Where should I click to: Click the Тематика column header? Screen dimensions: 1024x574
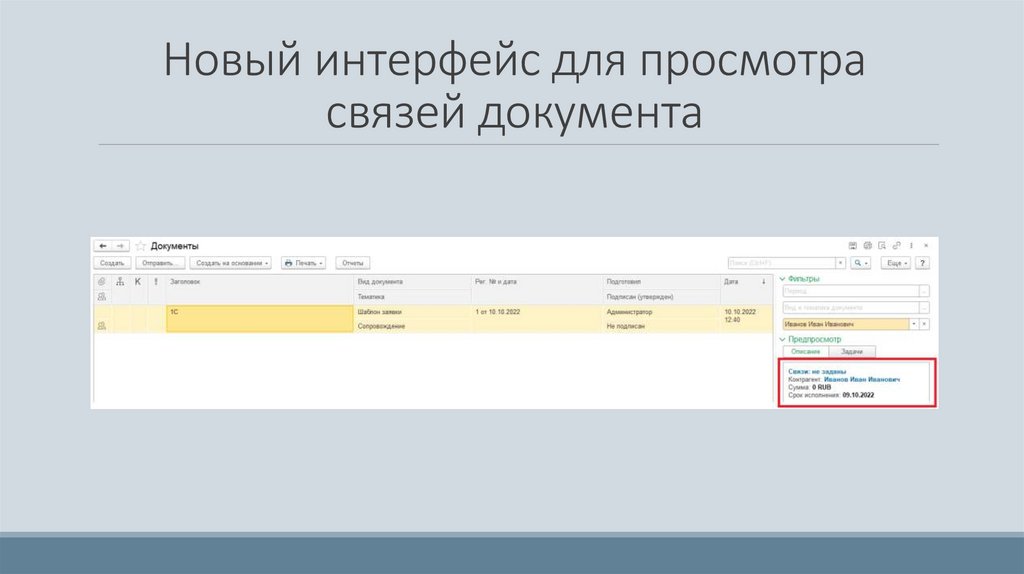(413, 296)
